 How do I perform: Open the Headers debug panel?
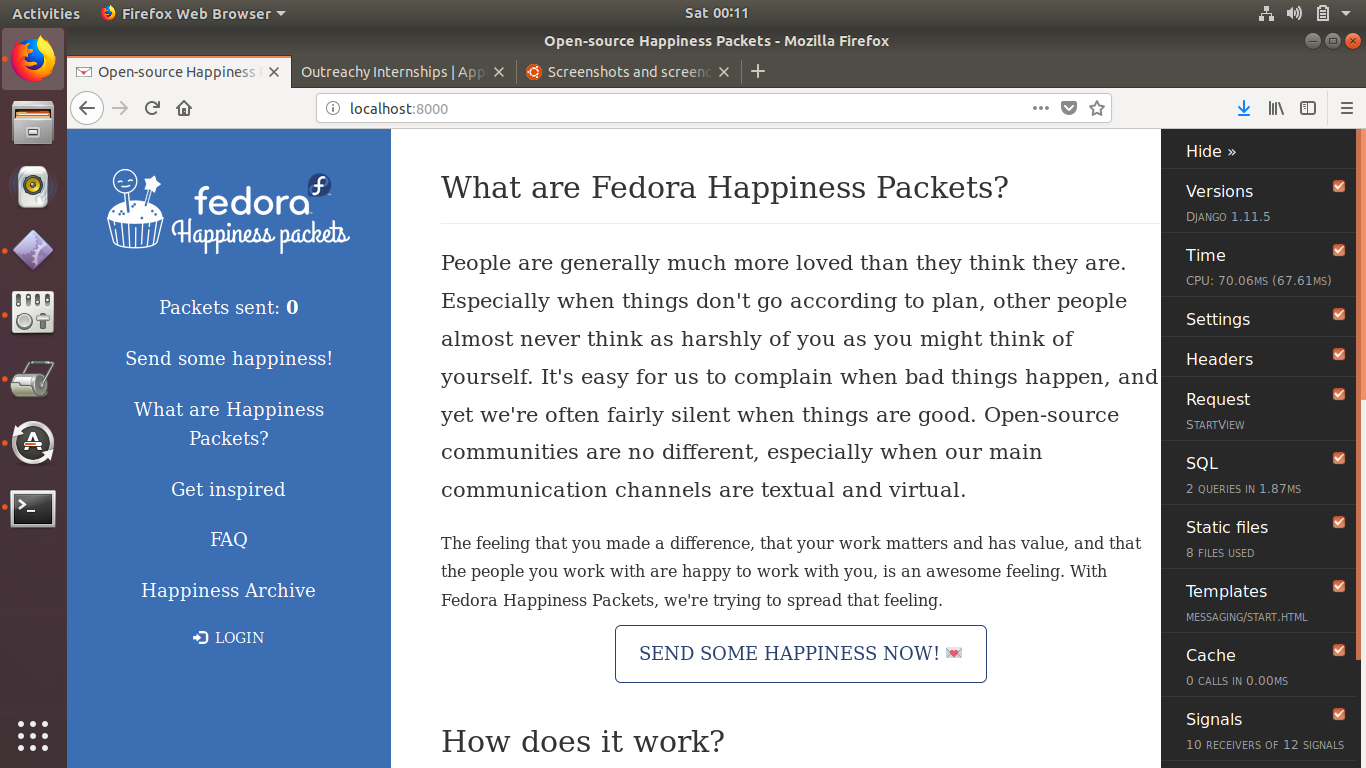click(1219, 359)
